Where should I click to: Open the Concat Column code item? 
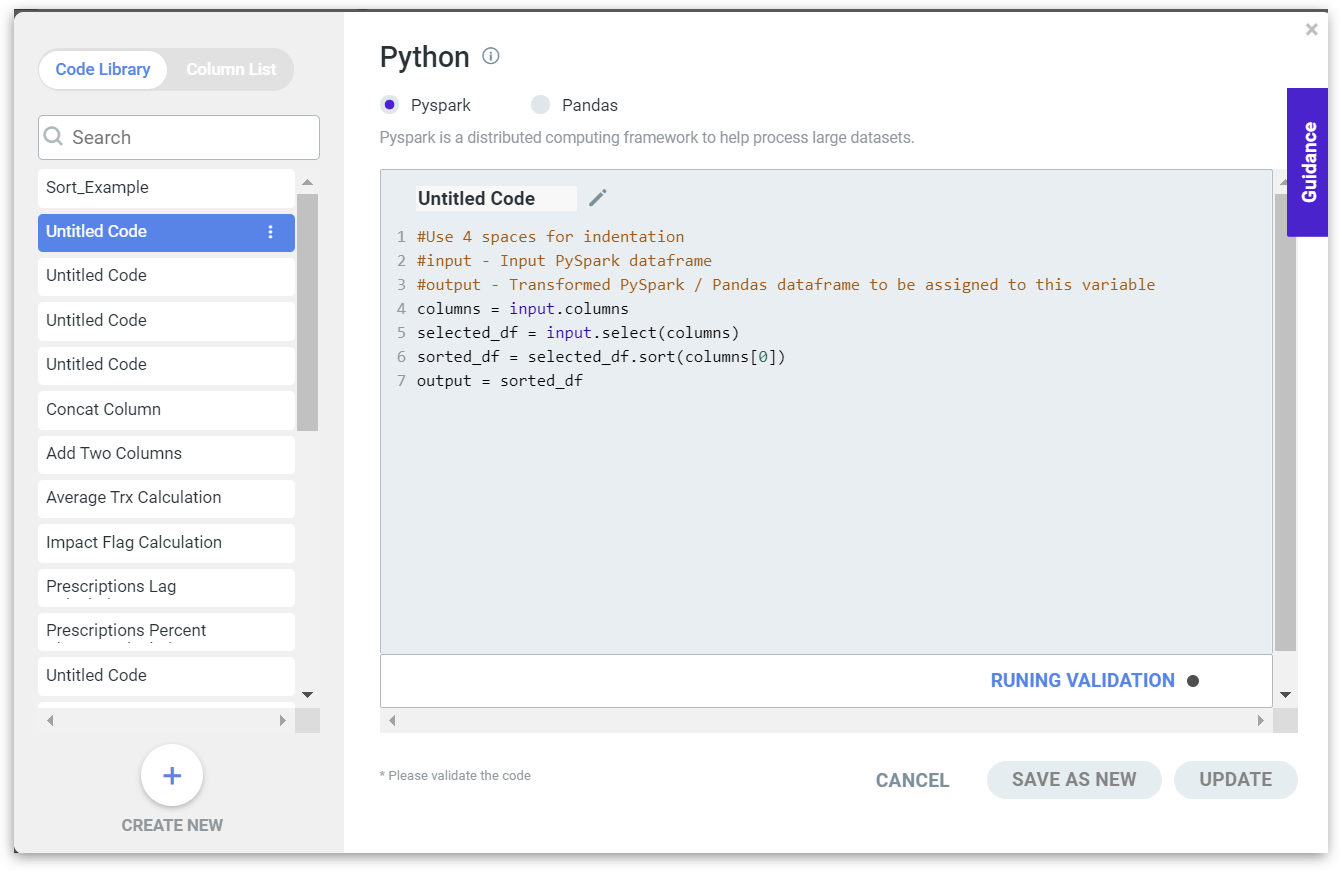pos(166,410)
